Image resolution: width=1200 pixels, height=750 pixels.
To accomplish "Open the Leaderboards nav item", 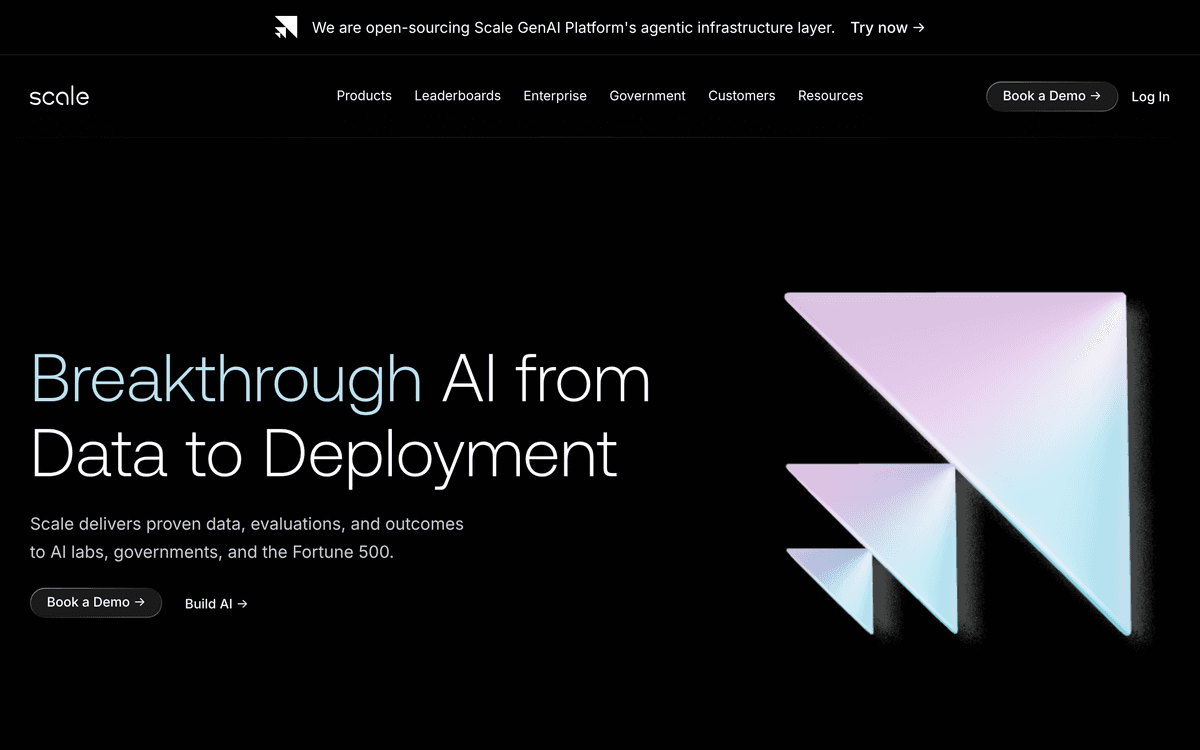I will (457, 96).
